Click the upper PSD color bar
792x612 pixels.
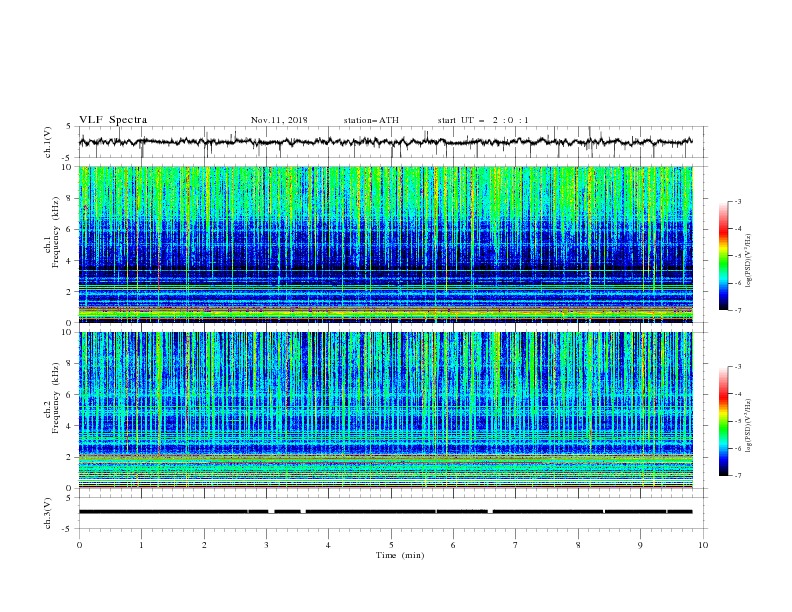pos(723,256)
